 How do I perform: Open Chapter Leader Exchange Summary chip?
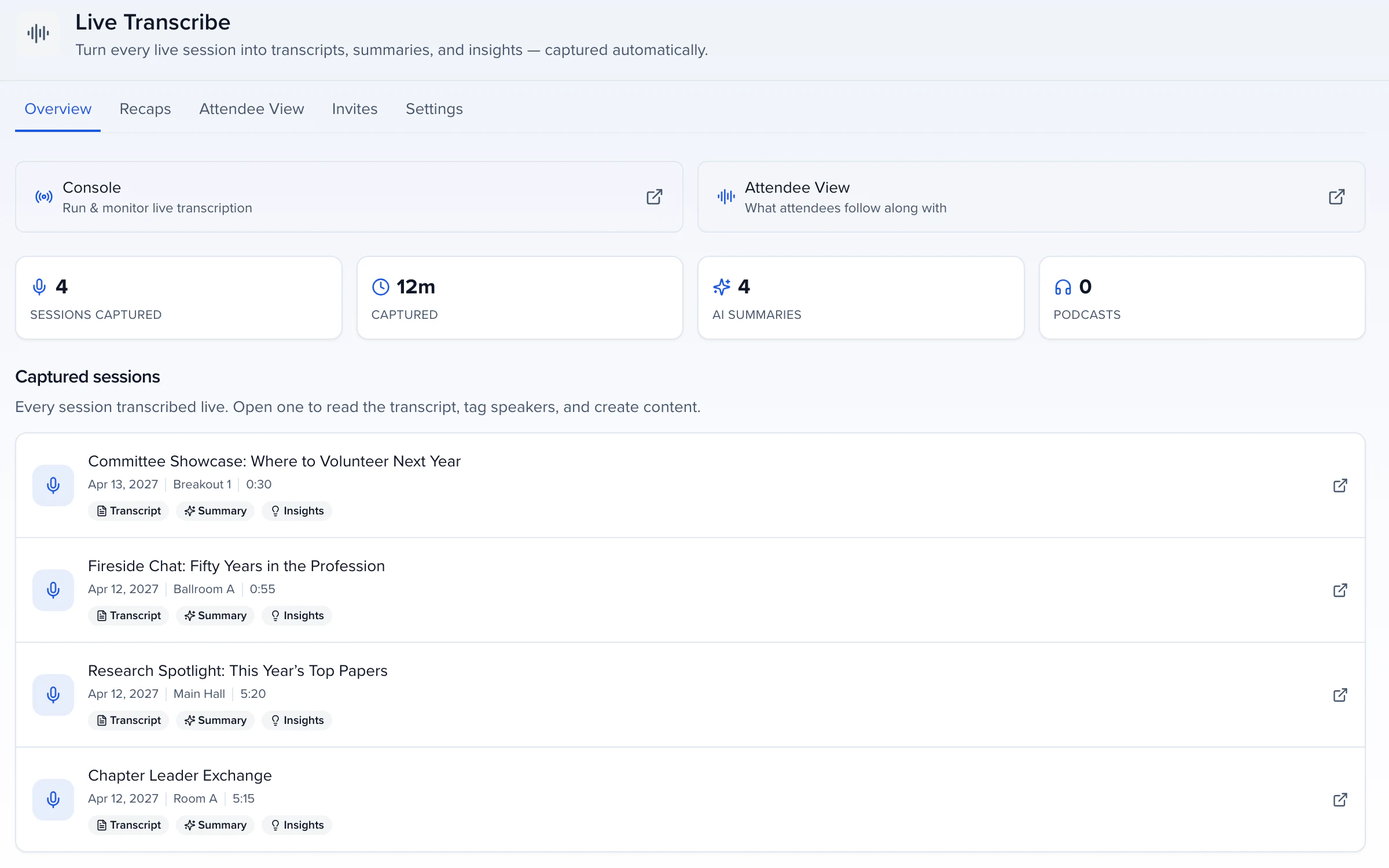[215, 825]
